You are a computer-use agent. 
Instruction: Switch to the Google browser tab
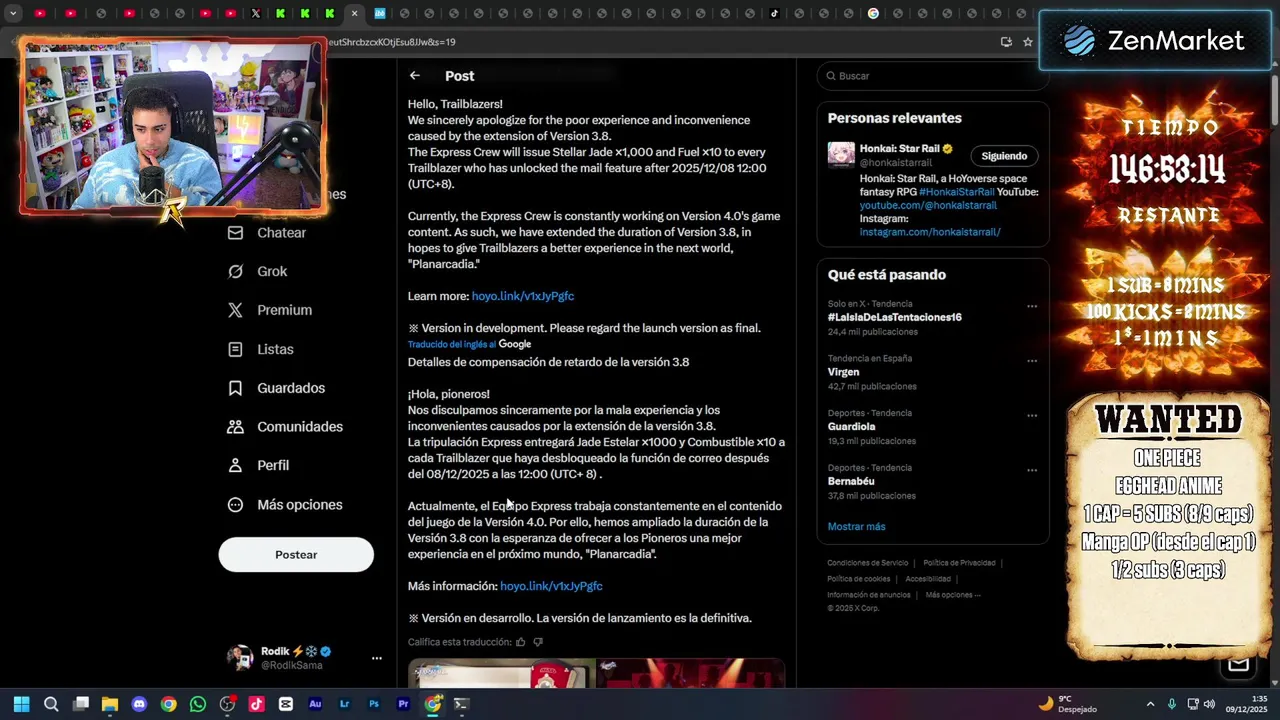coord(873,14)
